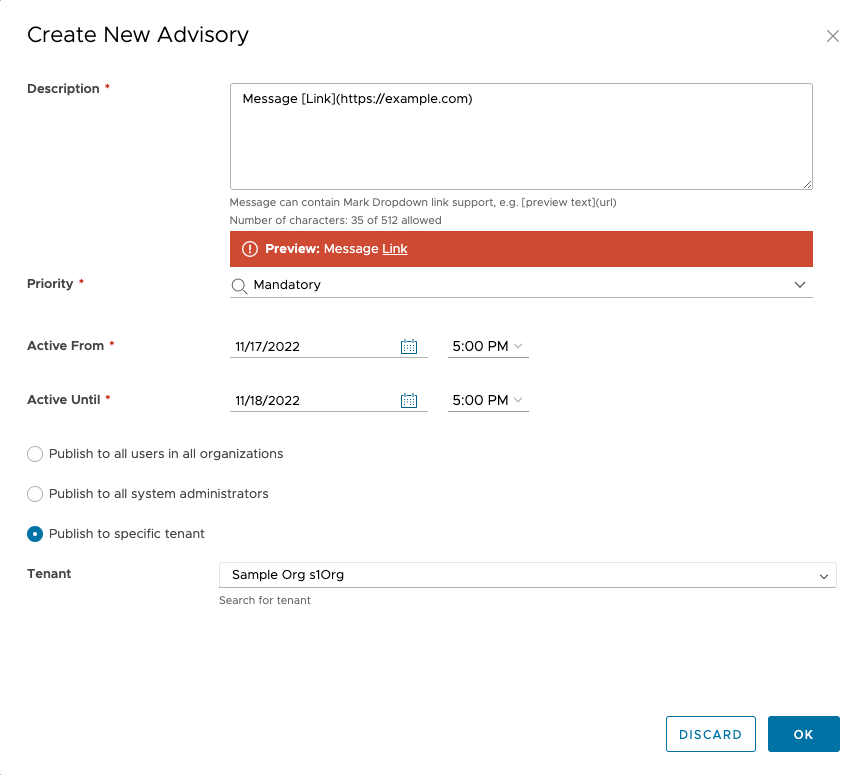Close the Create New Advisory dialog
Viewport: 863px width, 775px height.
tap(832, 36)
